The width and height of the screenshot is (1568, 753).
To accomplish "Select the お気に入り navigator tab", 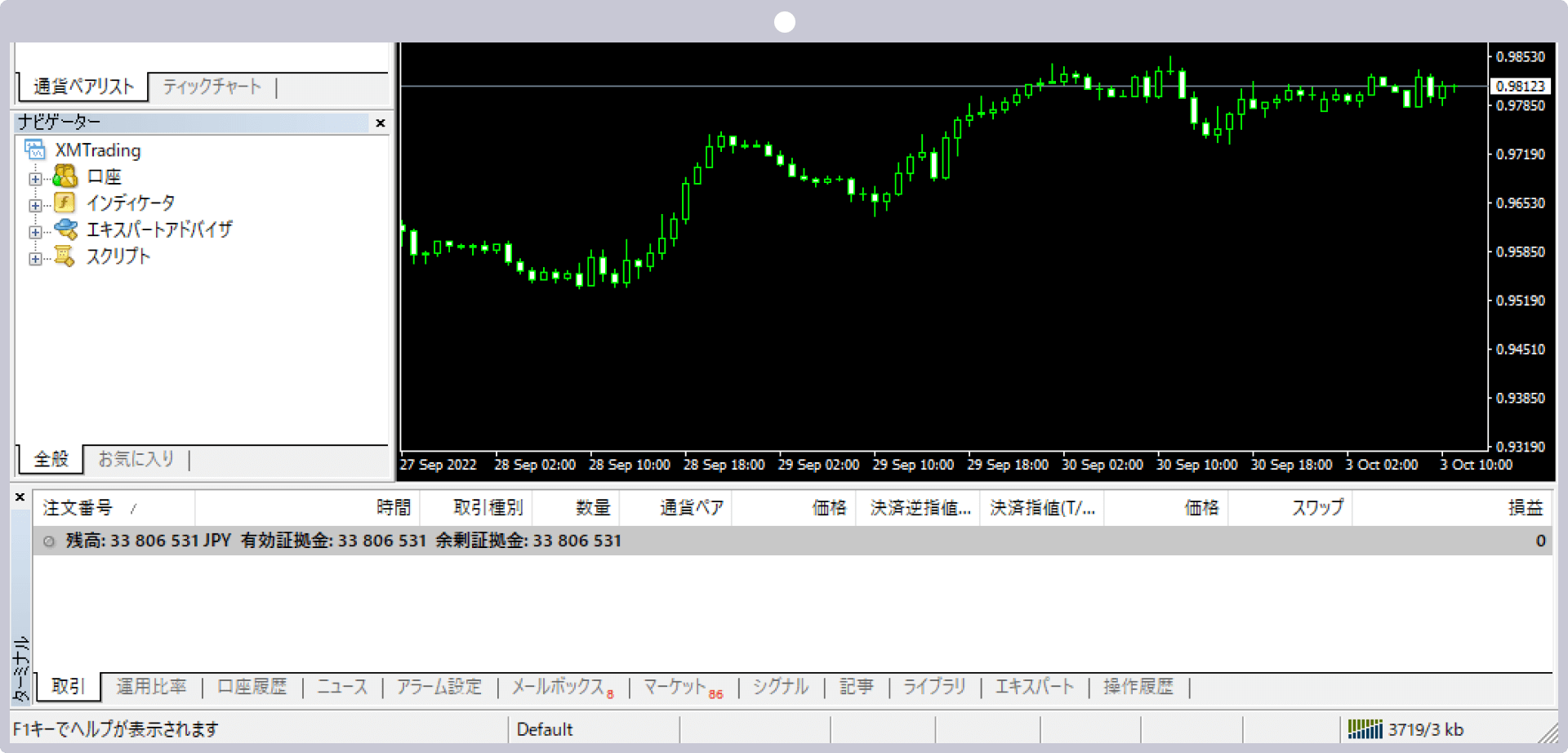I will [136, 459].
